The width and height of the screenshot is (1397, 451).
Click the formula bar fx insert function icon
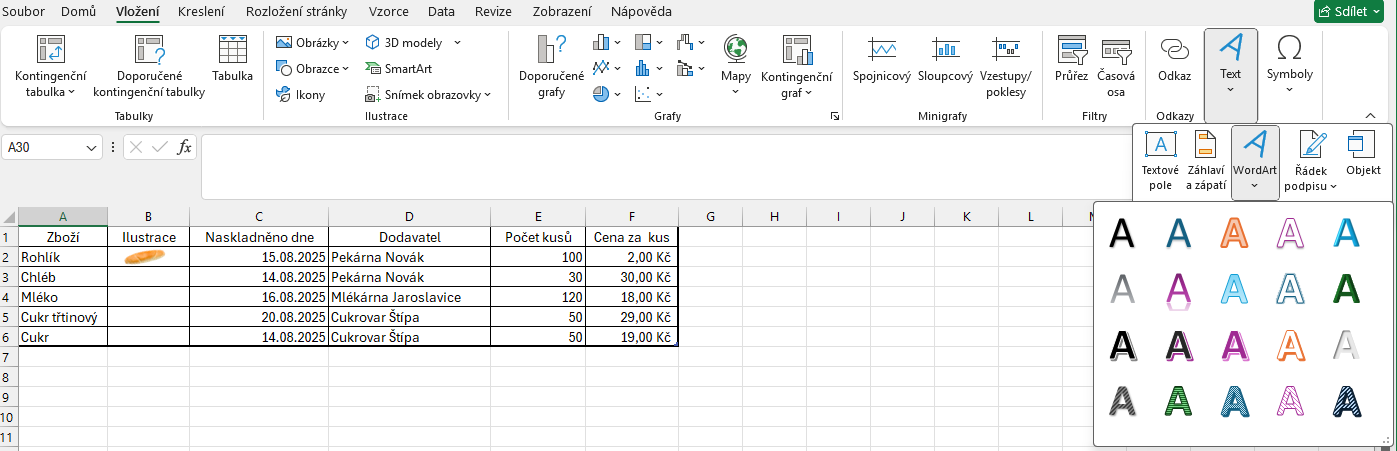click(184, 147)
